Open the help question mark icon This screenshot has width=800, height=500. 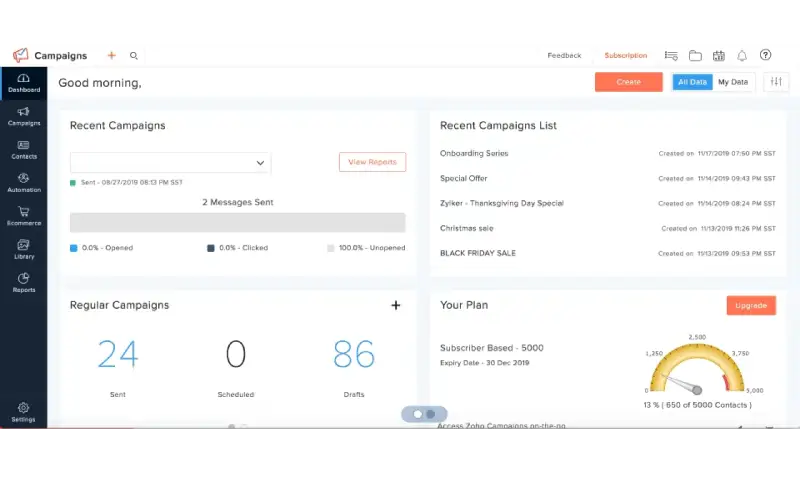click(x=765, y=55)
